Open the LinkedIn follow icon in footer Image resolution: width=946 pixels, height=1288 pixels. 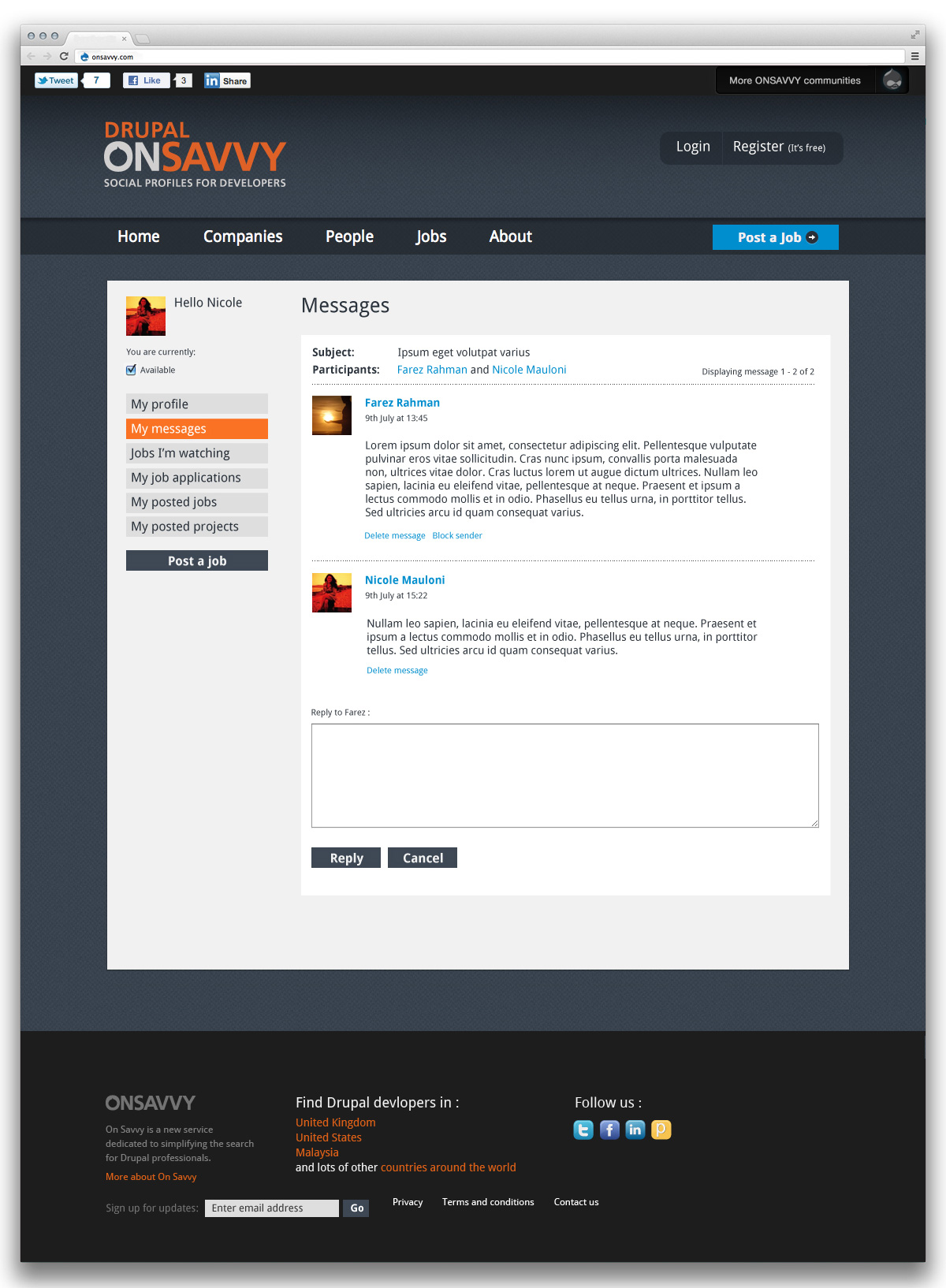[x=635, y=1130]
